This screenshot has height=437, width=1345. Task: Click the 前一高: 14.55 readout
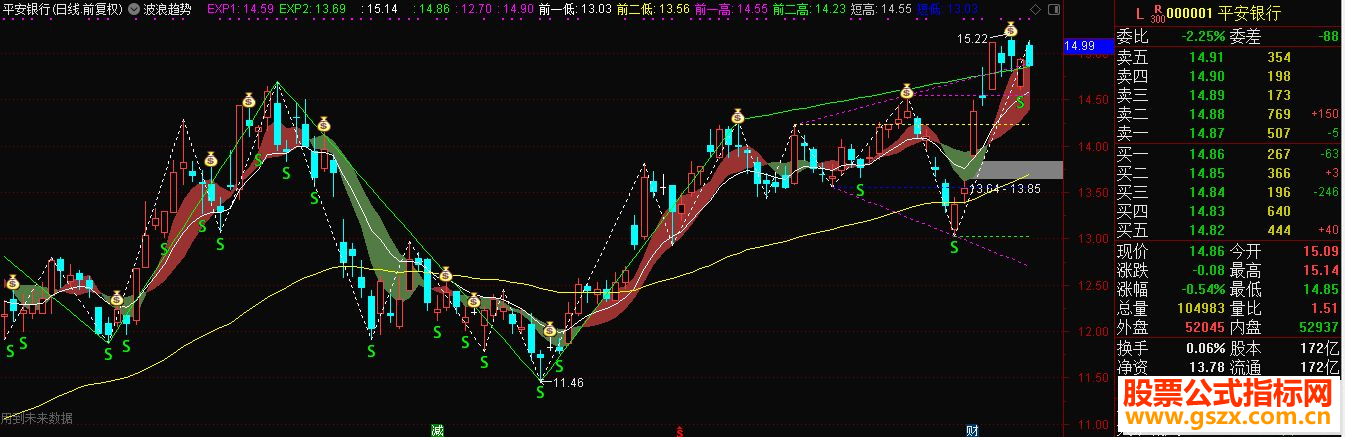click(731, 8)
